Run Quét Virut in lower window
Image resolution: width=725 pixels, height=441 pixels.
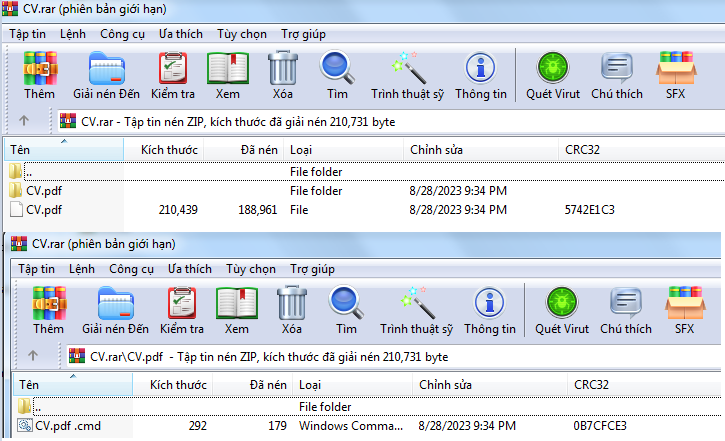coord(562,302)
